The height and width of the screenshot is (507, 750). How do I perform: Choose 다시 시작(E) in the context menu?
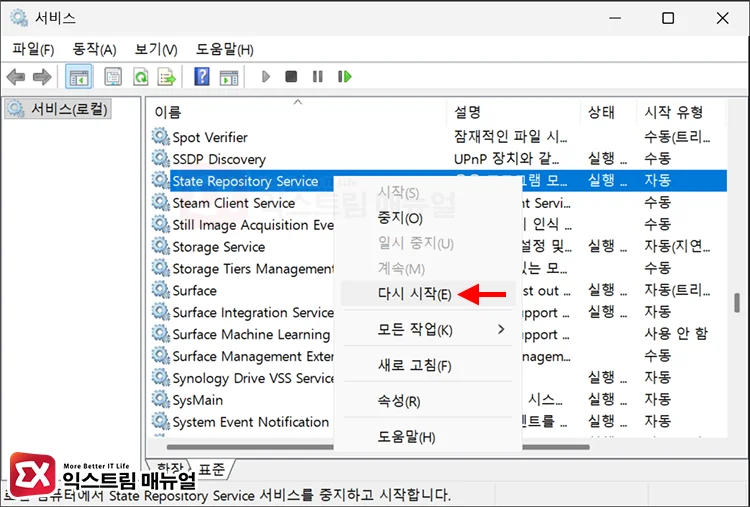point(428,293)
